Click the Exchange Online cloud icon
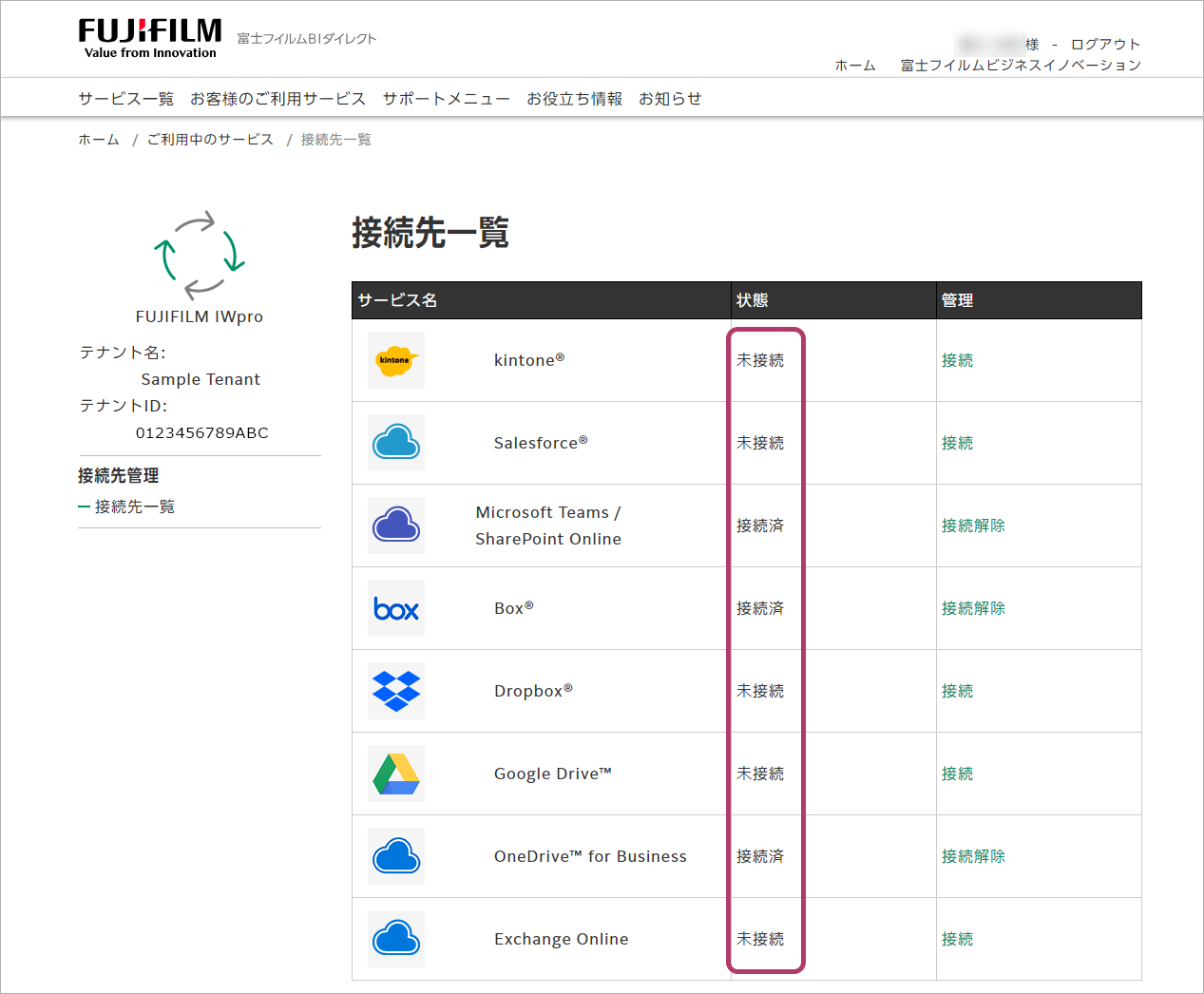1204x994 pixels. coord(396,939)
